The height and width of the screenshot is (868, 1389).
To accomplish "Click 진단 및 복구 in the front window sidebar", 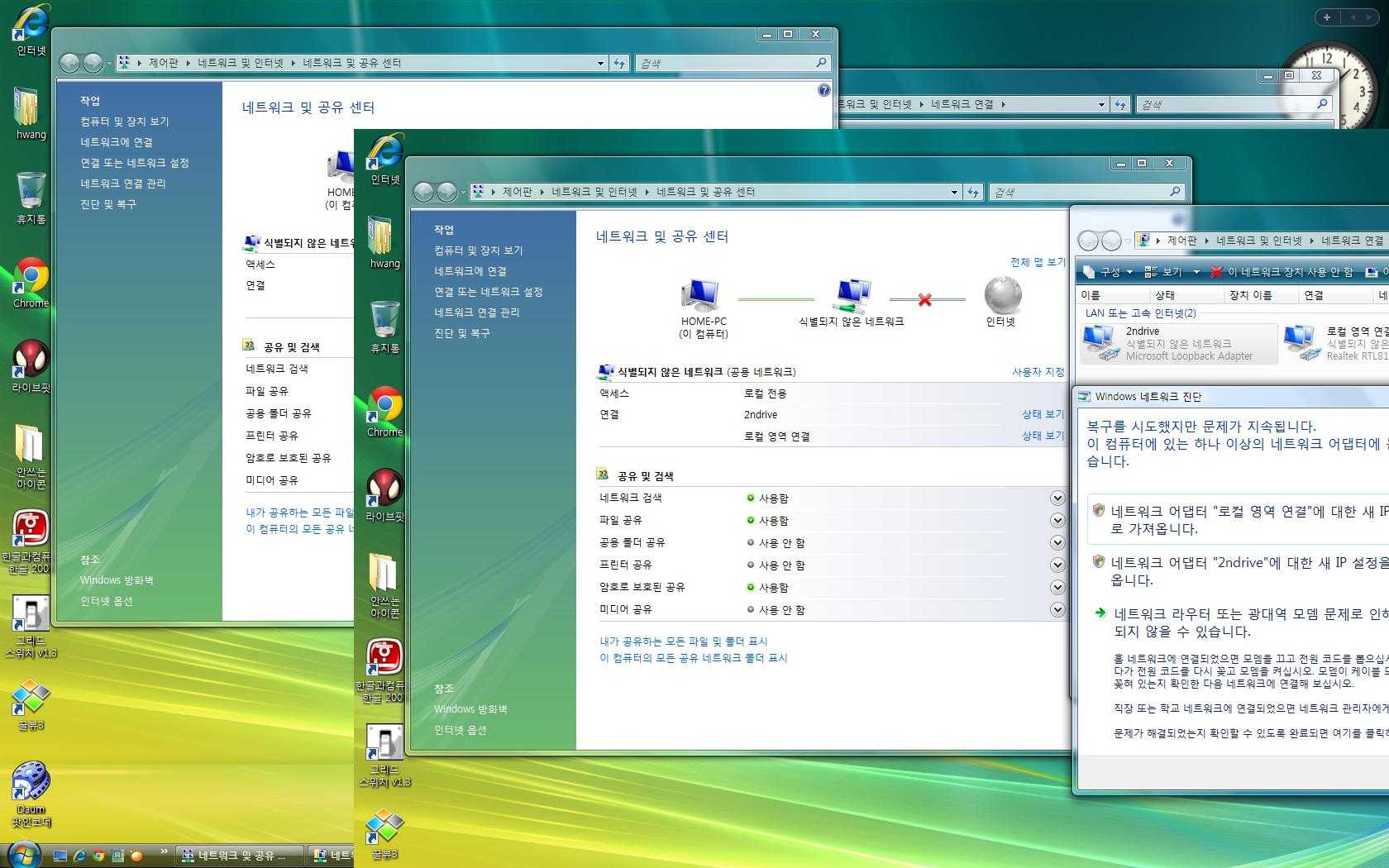I will click(462, 333).
